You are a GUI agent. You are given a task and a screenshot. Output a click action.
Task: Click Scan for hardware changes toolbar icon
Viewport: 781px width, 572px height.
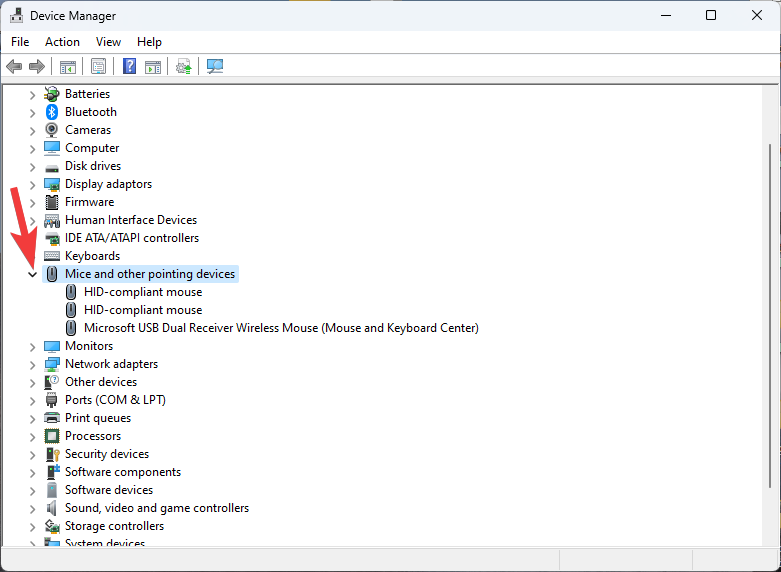[x=215, y=66]
